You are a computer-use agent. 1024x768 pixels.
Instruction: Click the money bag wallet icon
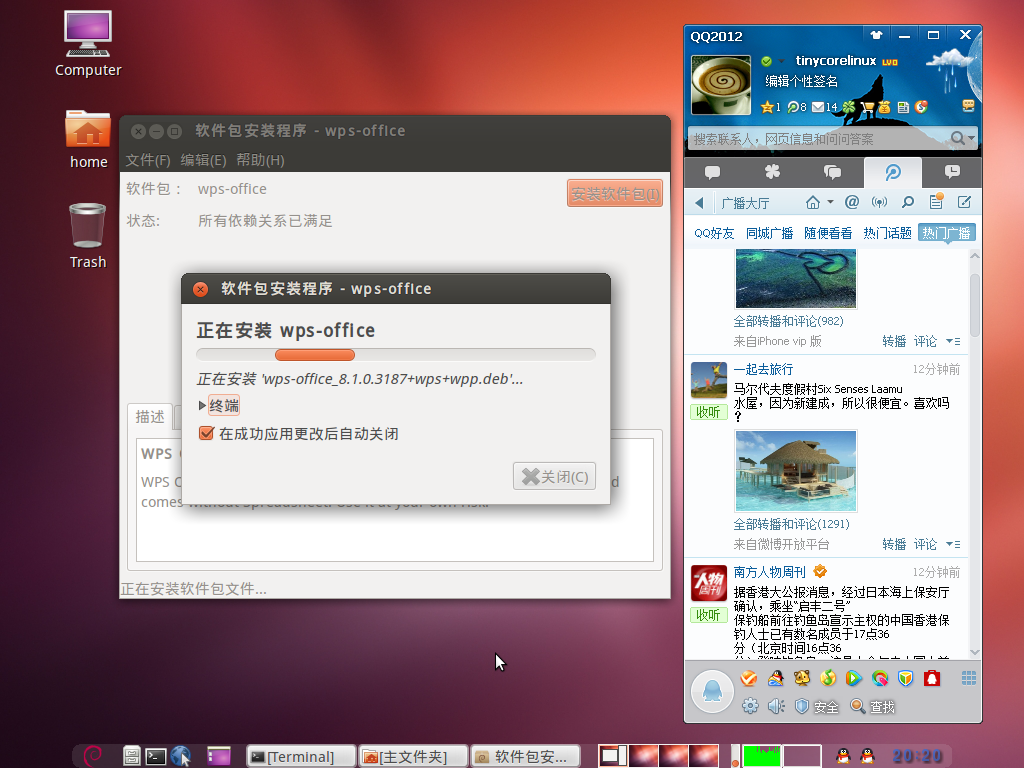tap(885, 107)
